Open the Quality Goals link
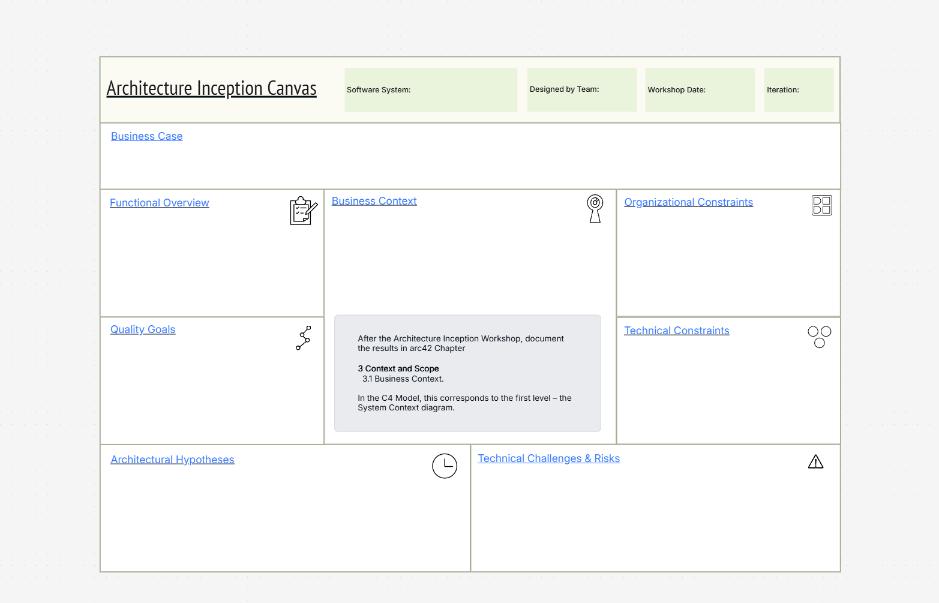Viewport: 939px width, 603px height. coord(142,329)
